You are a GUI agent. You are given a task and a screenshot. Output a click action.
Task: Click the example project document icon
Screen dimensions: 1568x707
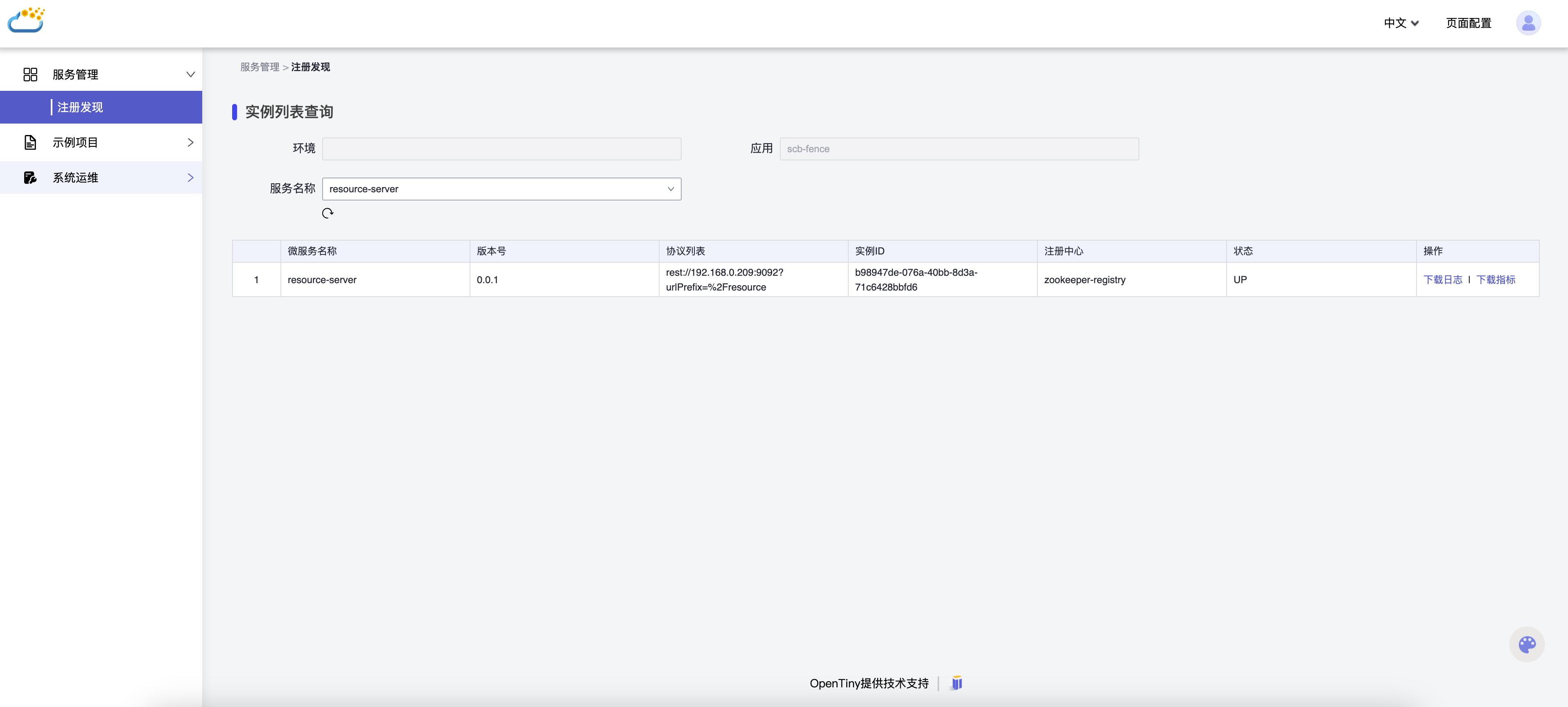click(x=30, y=142)
